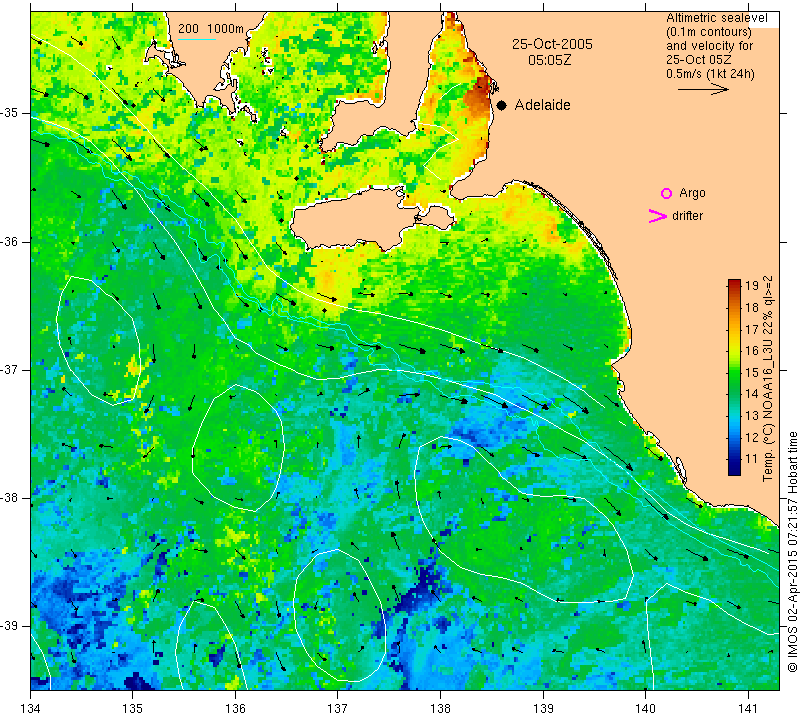Click the '14' colorbar tick label
800x720 pixels.
pos(752,394)
